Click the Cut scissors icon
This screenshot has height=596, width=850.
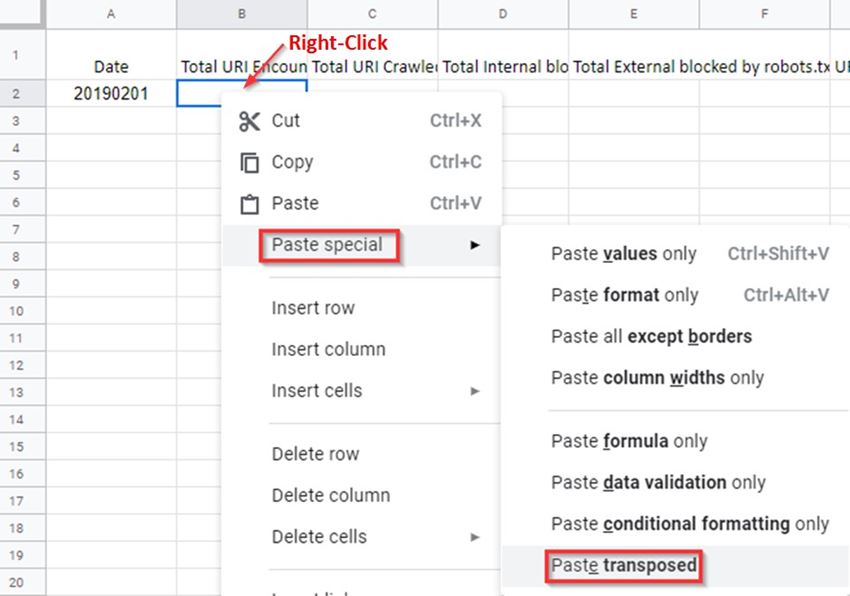(x=249, y=121)
